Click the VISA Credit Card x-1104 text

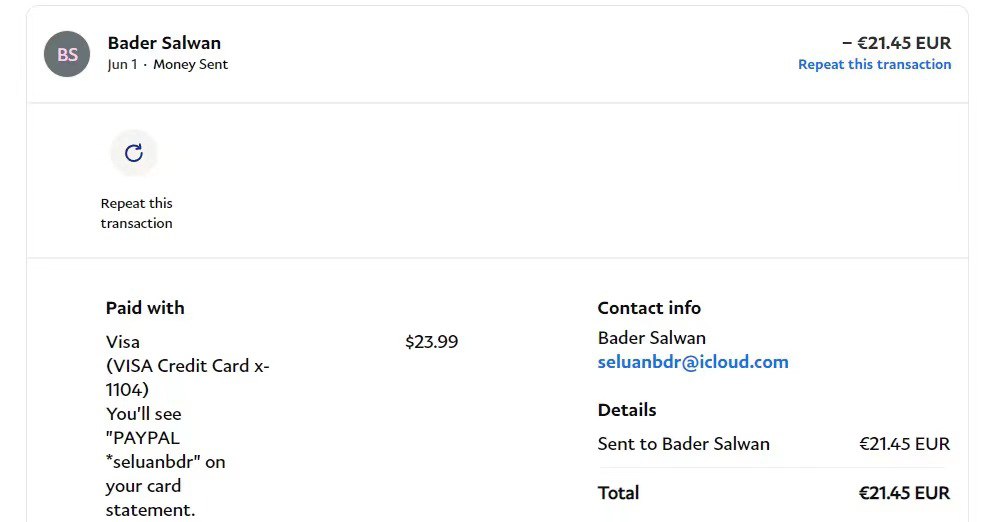(187, 377)
